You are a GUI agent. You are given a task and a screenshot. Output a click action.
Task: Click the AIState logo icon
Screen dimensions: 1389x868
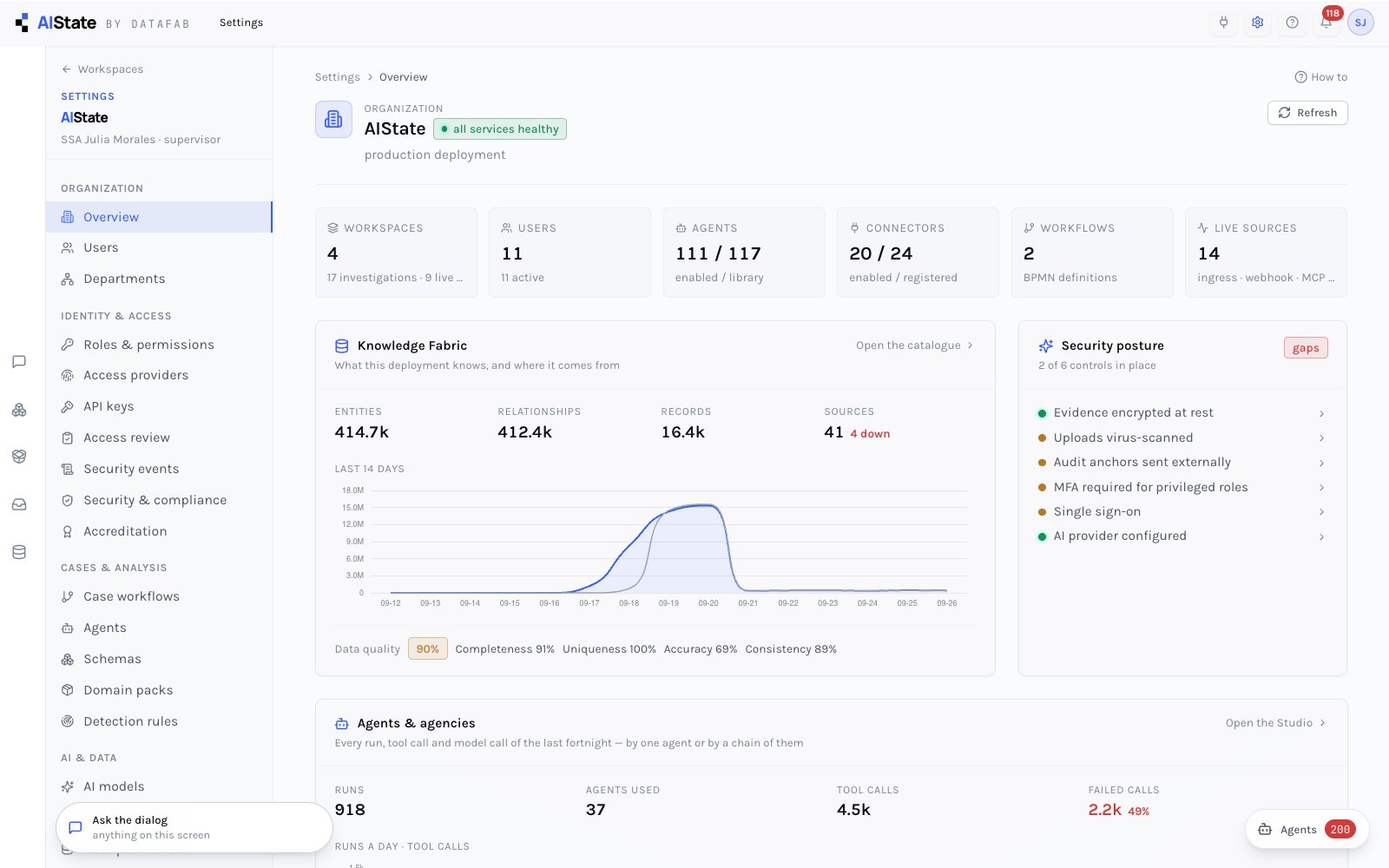pos(22,23)
